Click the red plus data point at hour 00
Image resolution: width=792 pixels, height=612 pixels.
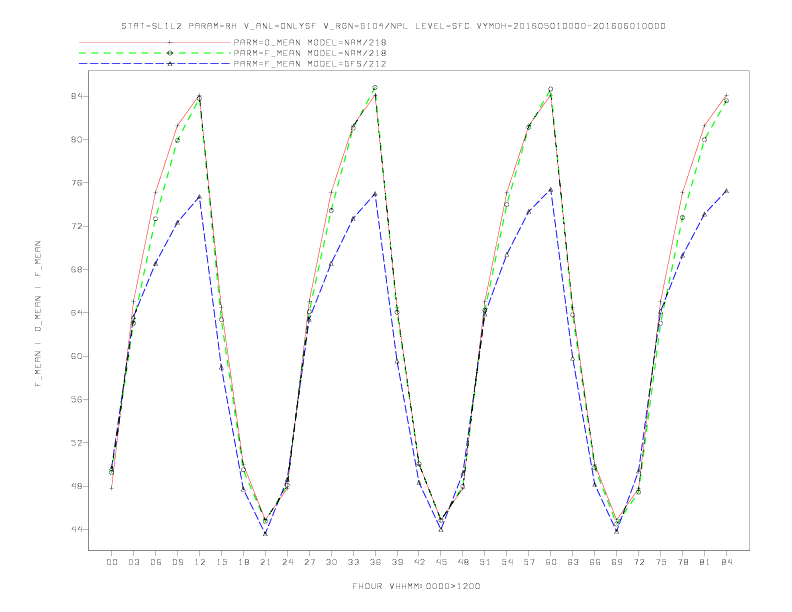112,488
